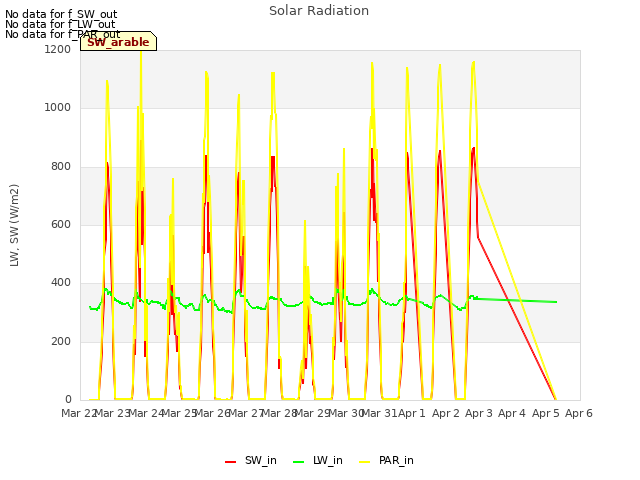Click the 1000 y-axis tick label

(58, 107)
